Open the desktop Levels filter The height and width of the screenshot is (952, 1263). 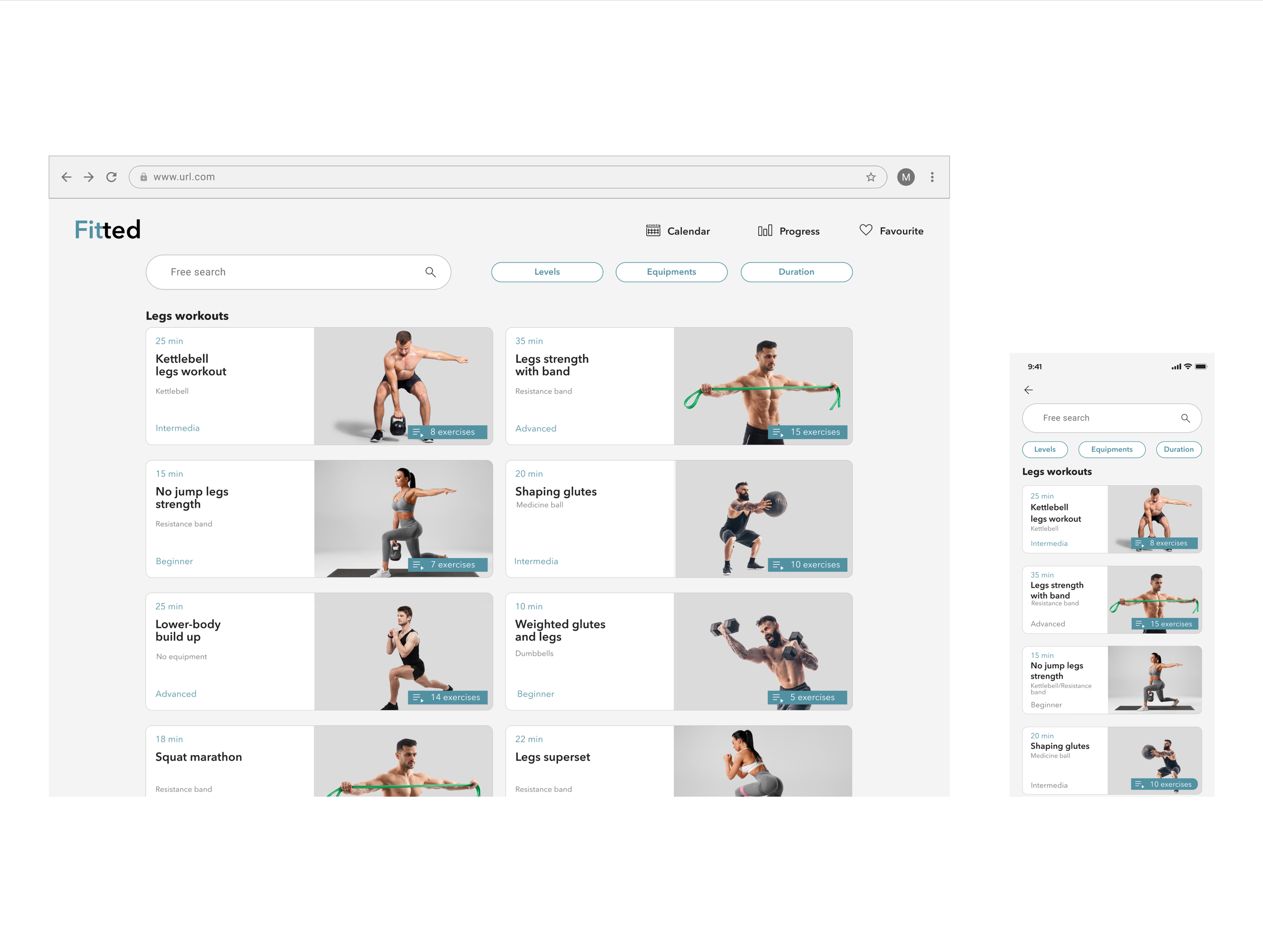[x=547, y=272]
